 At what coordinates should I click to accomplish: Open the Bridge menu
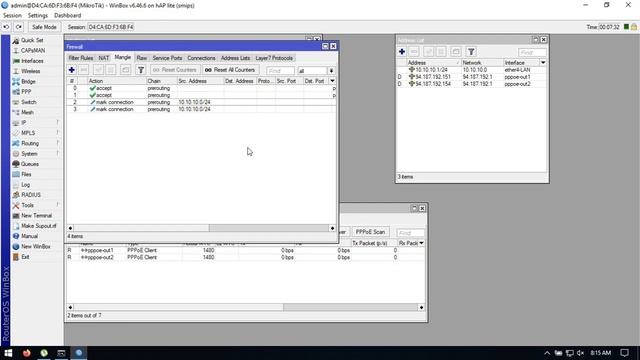(x=28, y=82)
